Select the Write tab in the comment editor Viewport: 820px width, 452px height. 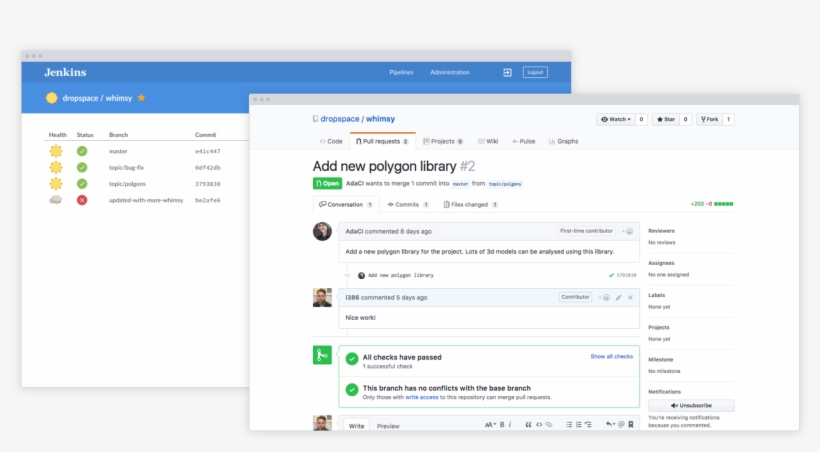point(356,425)
